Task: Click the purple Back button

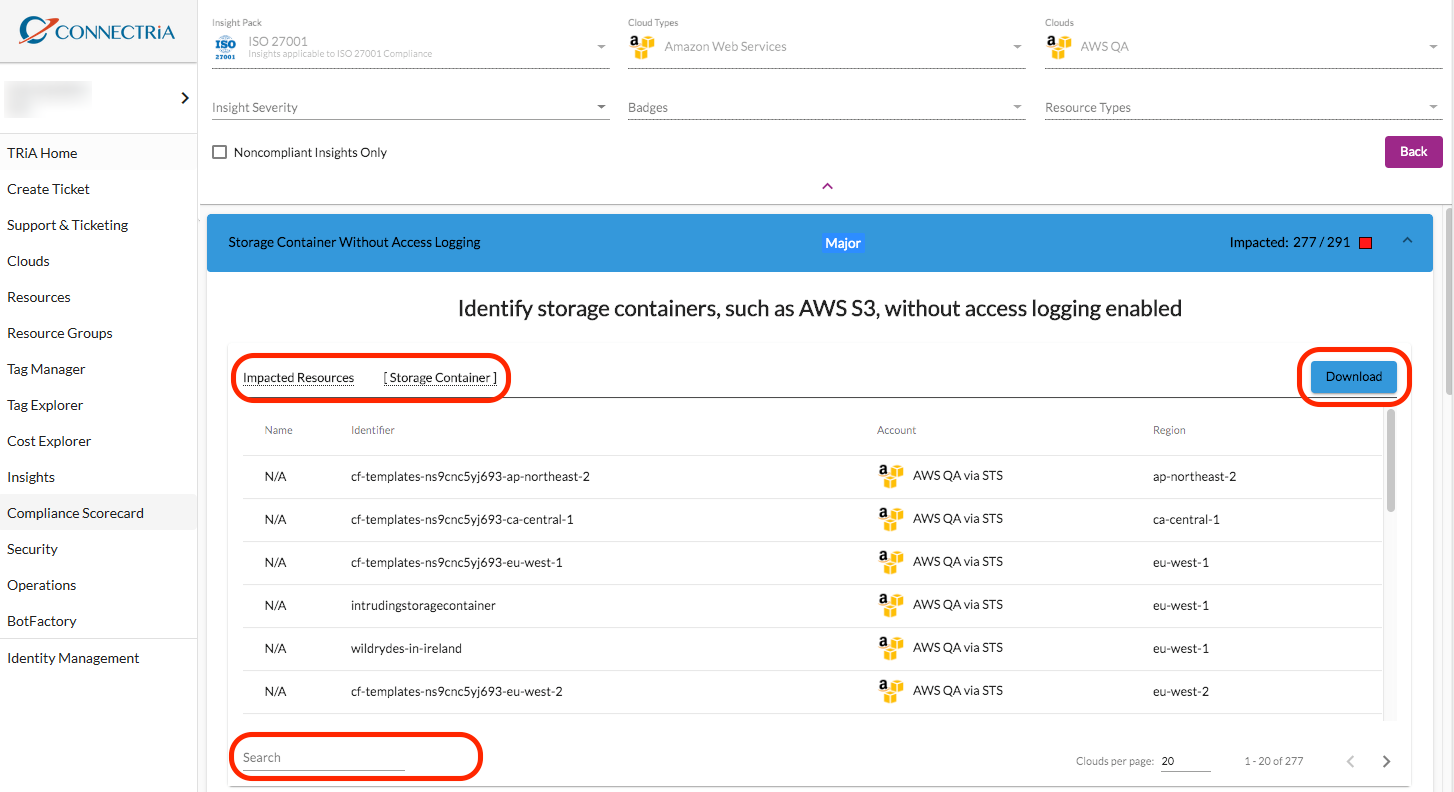Action: click(x=1413, y=152)
